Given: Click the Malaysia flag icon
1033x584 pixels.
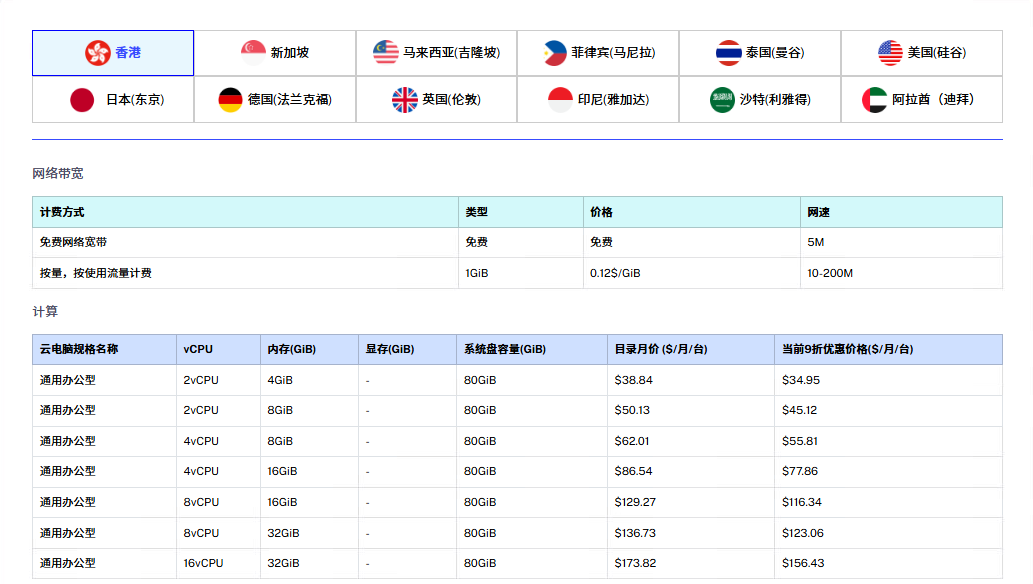Looking at the screenshot, I should coord(386,53).
